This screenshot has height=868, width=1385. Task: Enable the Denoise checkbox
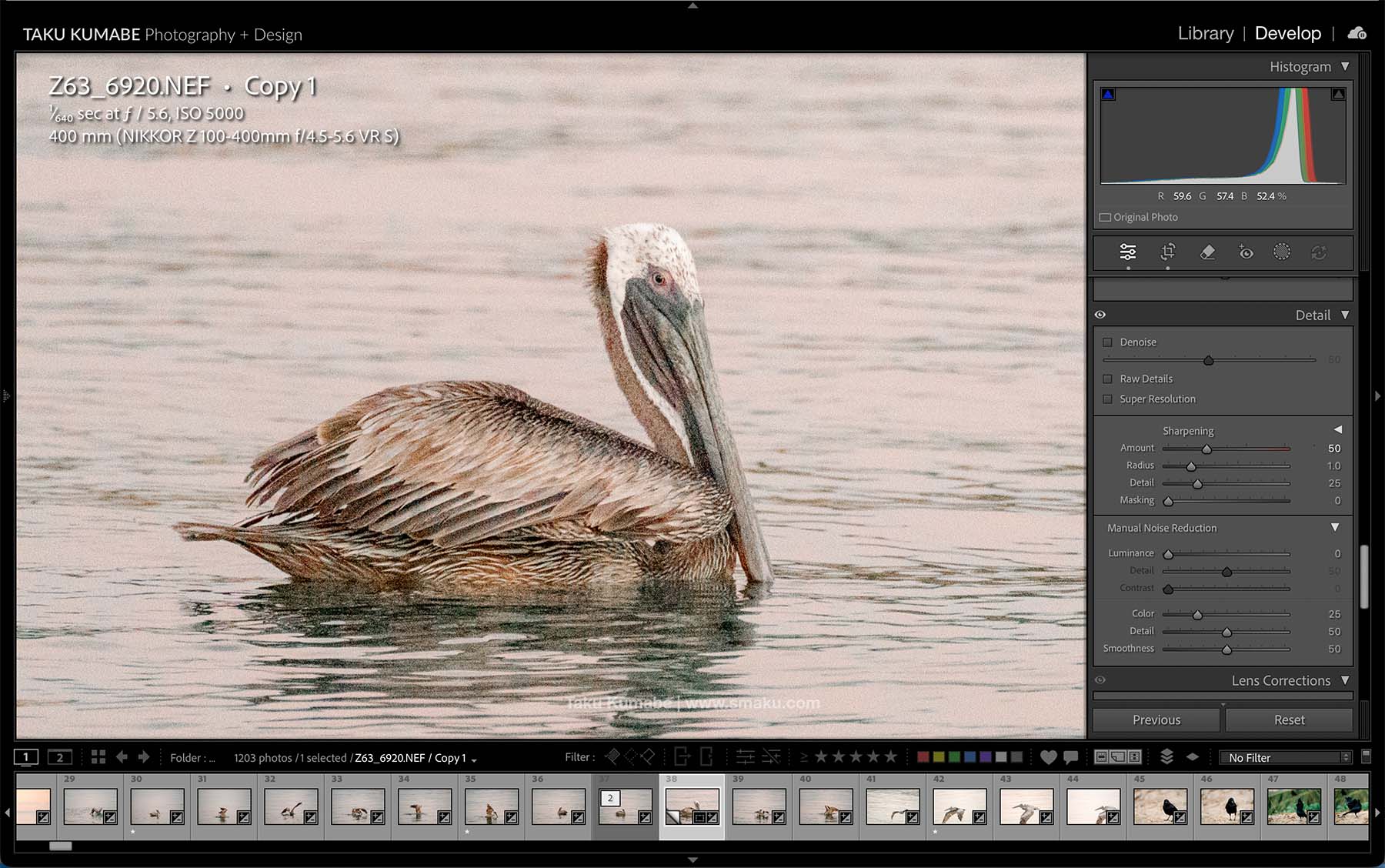[1107, 342]
